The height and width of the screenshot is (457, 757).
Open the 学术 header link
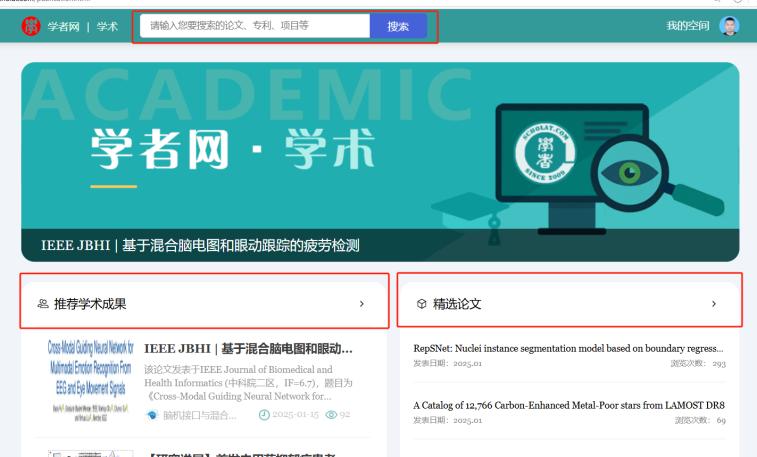pyautogui.click(x=107, y=27)
